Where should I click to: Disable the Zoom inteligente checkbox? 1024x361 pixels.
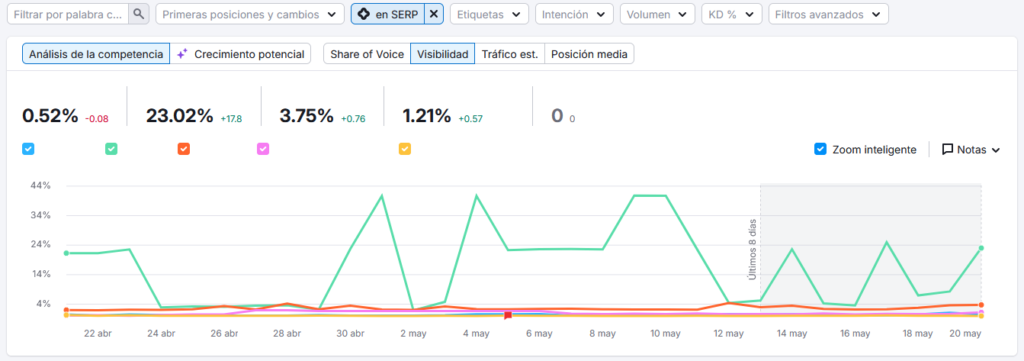[x=820, y=149]
